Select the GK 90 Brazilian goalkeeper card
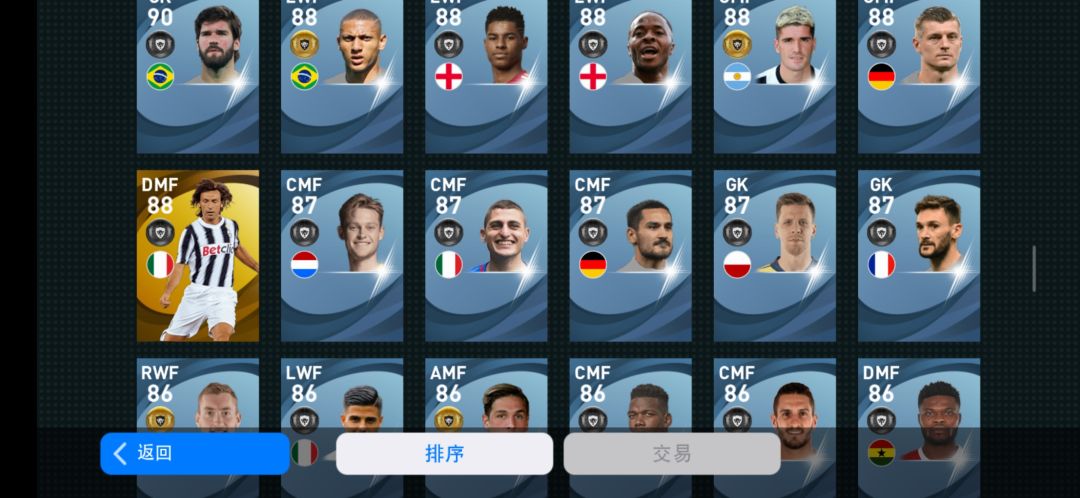The height and width of the screenshot is (498, 1080). click(198, 76)
